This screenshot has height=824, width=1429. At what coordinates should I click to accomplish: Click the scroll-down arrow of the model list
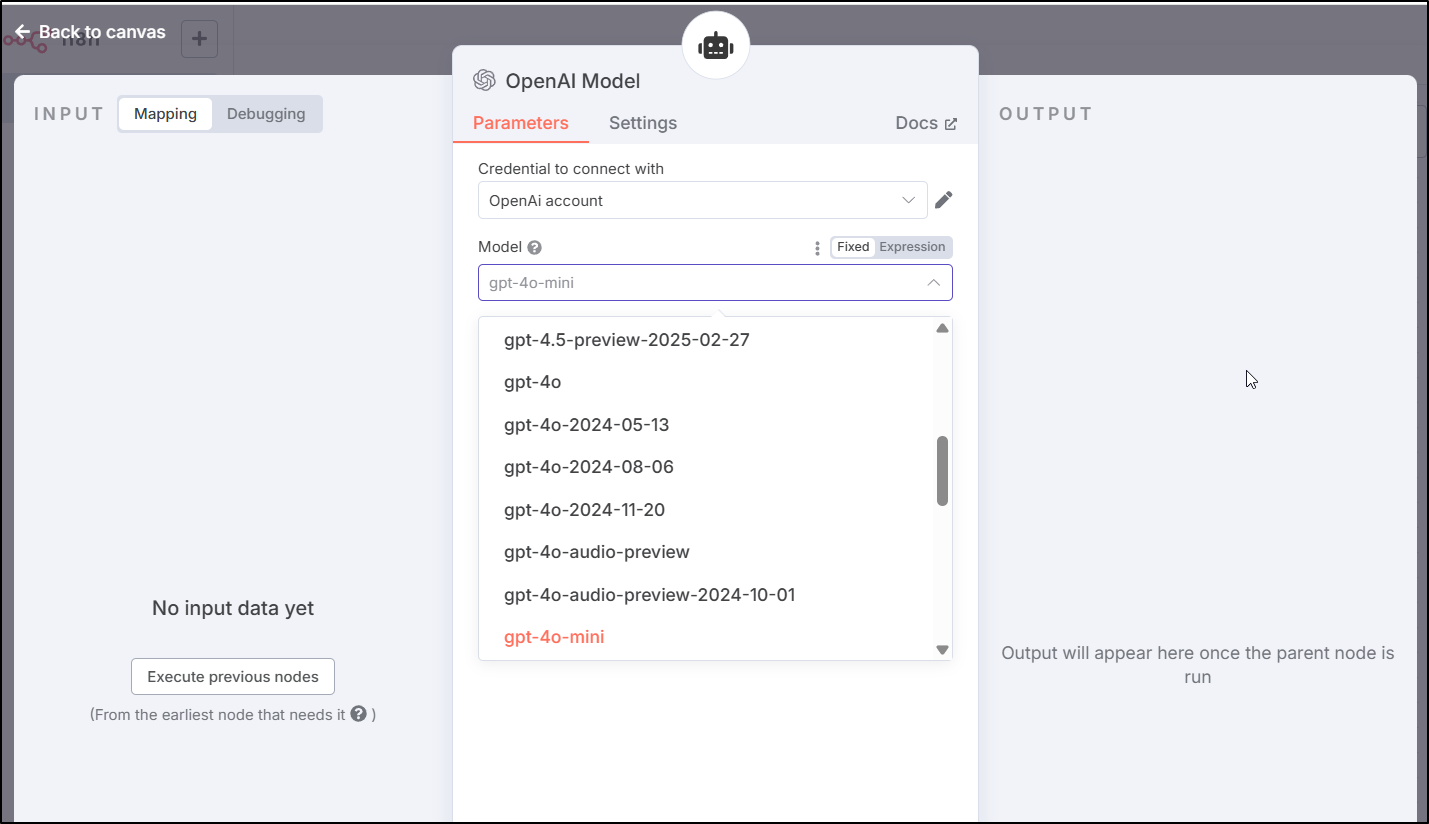pos(942,650)
